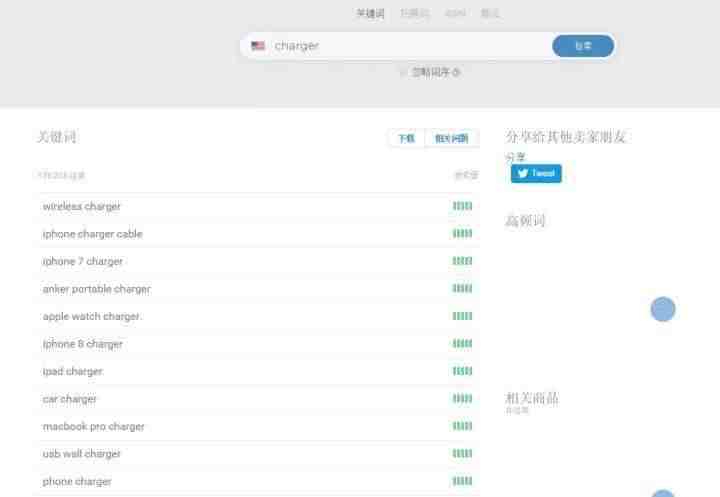Click the help icon beside word order option
Viewport: 720px width, 497px height.
pos(457,72)
